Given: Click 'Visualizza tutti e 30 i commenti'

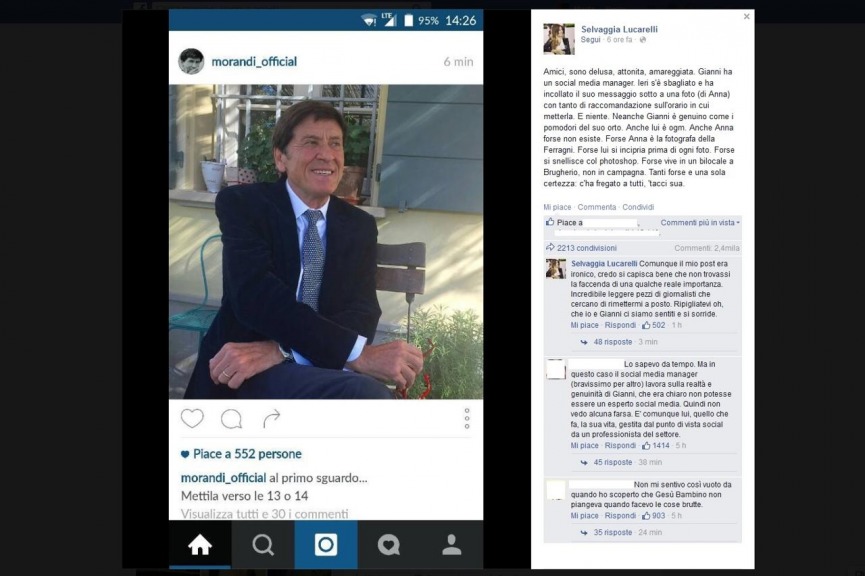Looking at the screenshot, I should pyautogui.click(x=265, y=514).
